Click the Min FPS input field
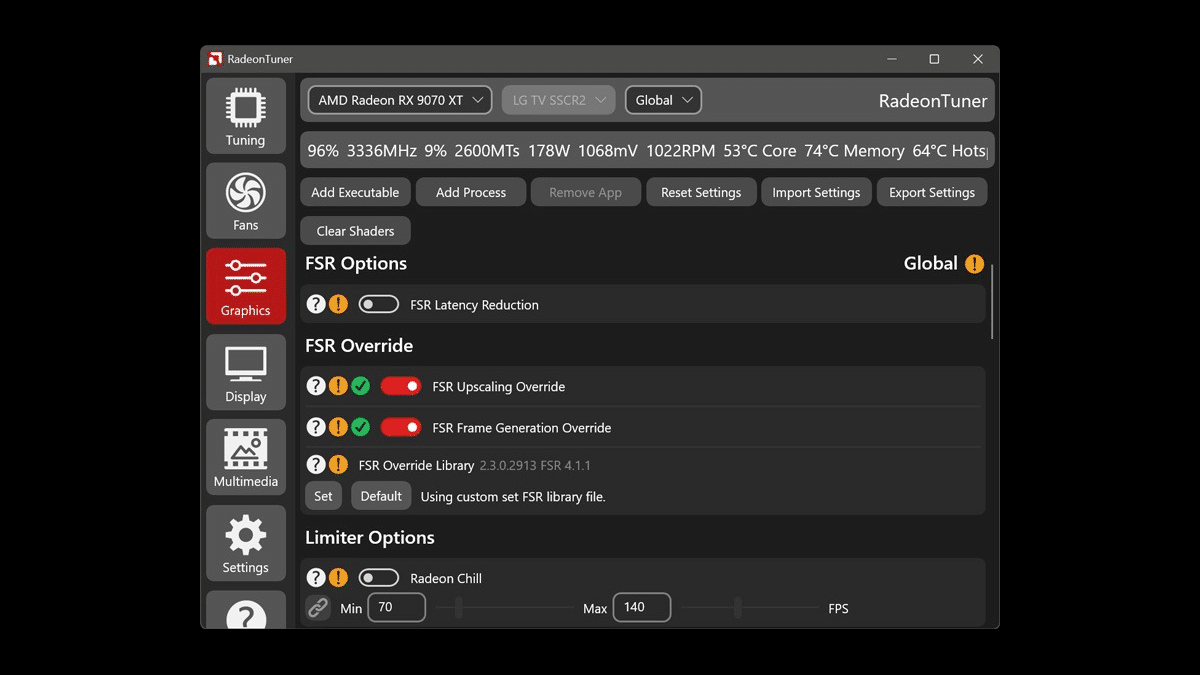The width and height of the screenshot is (1200, 675). [x=397, y=607]
